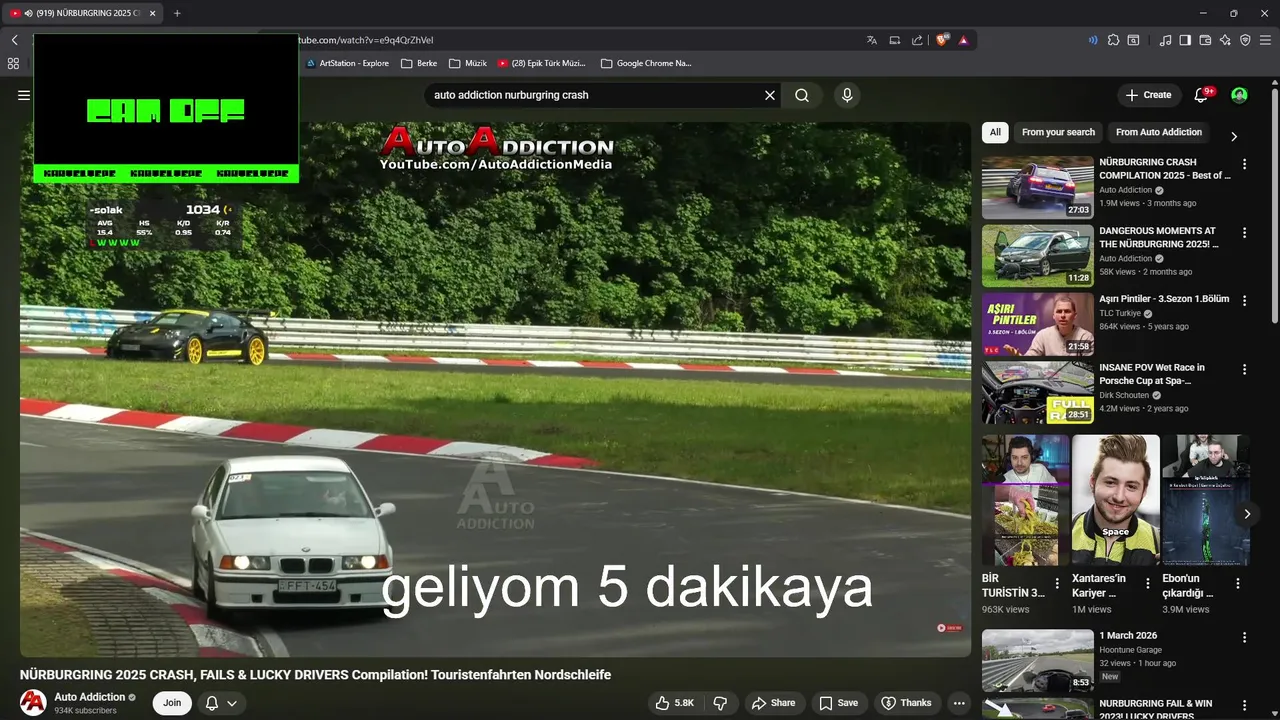
Task: Click the Thanks button
Action: [x=906, y=703]
